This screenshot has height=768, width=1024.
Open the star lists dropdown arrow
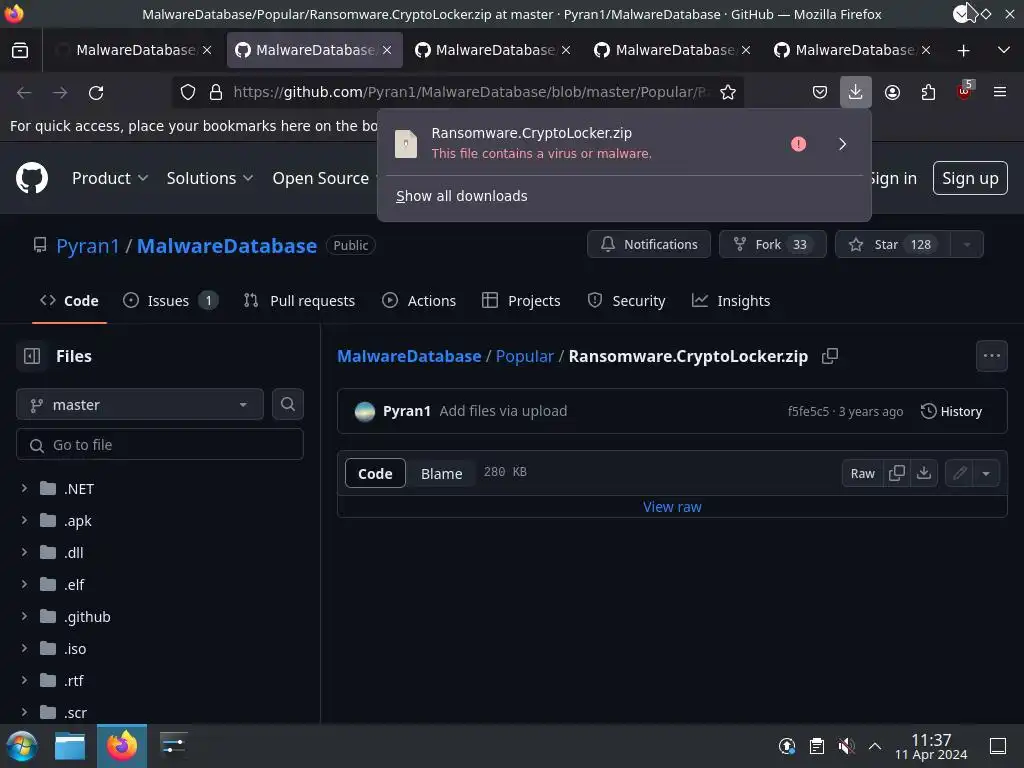tap(967, 244)
